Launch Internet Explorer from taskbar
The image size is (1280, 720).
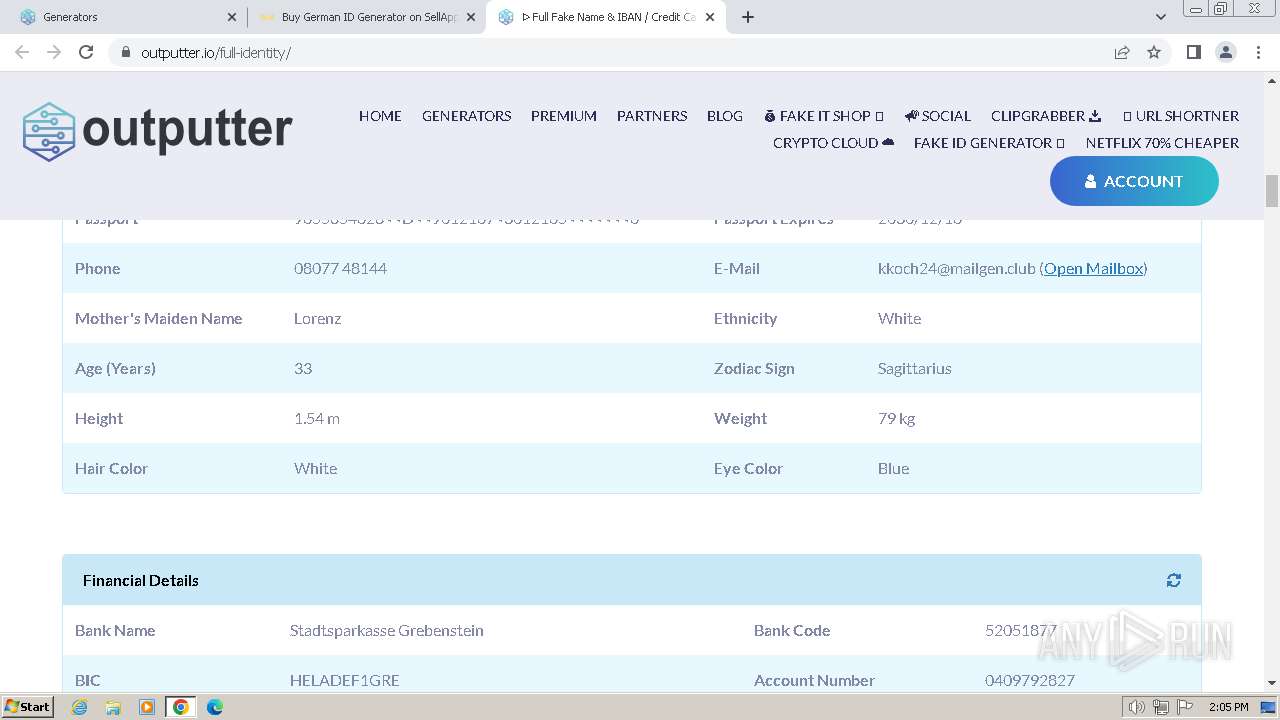tap(79, 707)
